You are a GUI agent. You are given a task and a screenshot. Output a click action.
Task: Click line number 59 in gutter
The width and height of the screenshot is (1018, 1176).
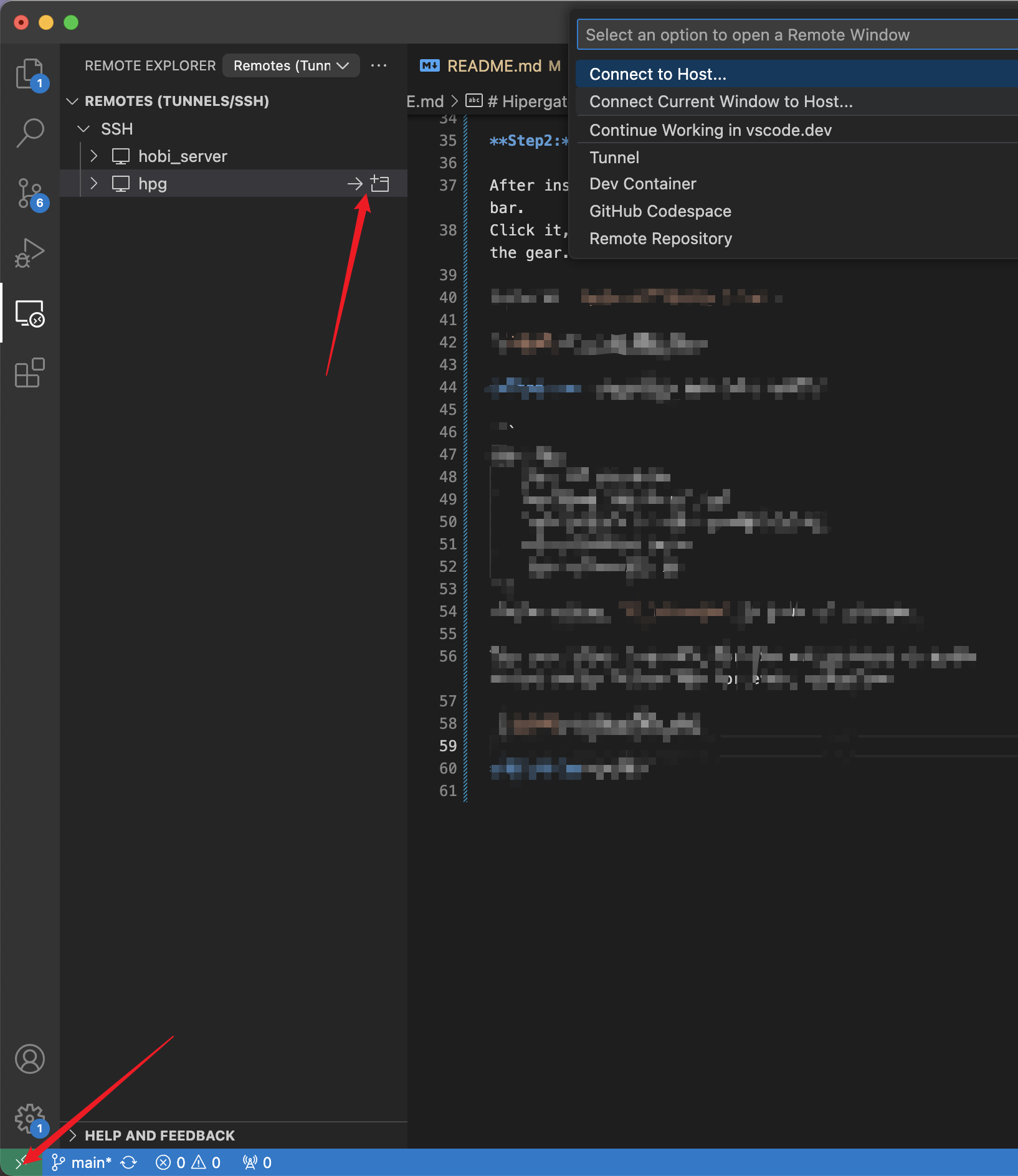[x=448, y=746]
